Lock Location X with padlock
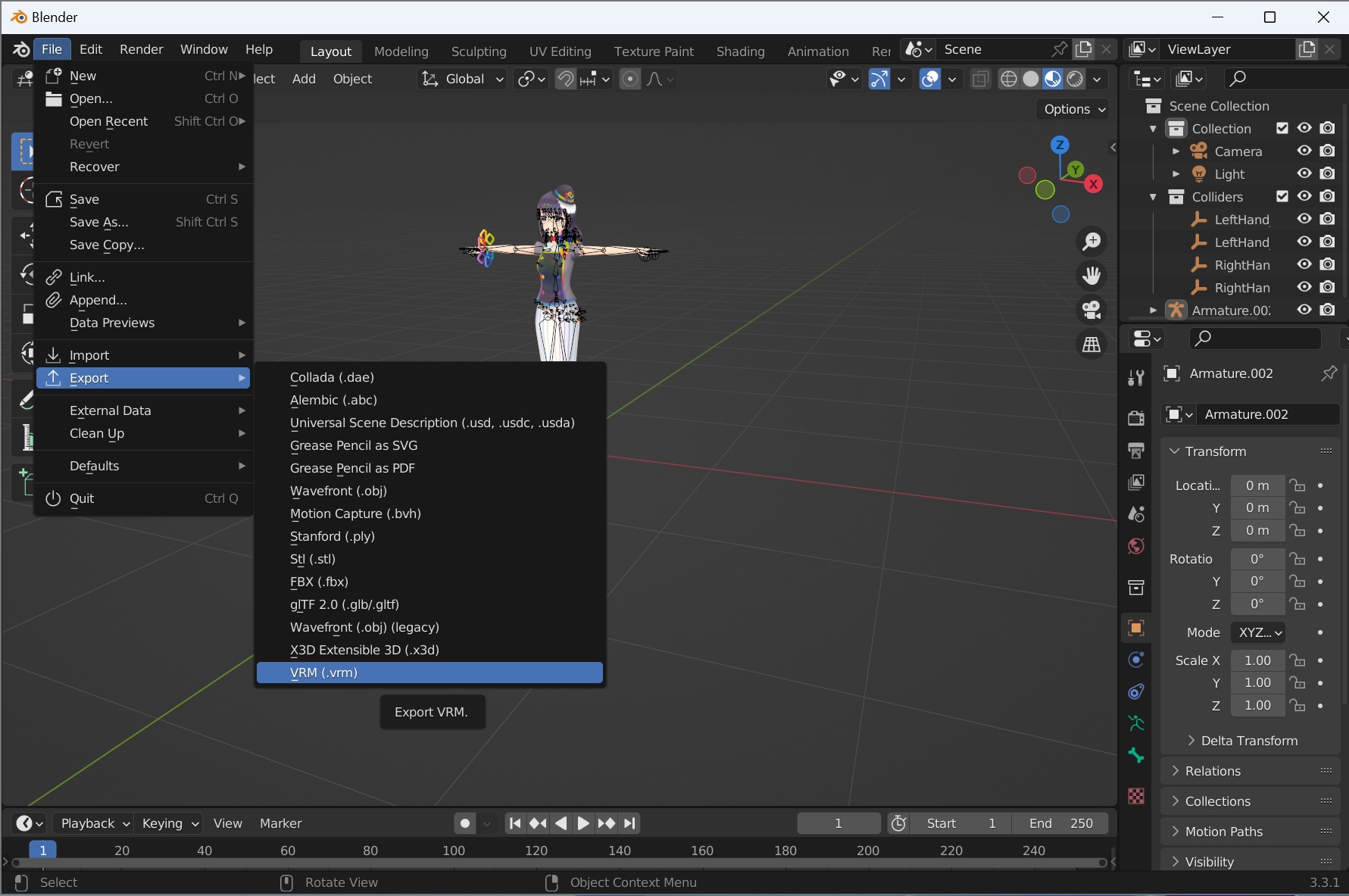 point(1298,485)
